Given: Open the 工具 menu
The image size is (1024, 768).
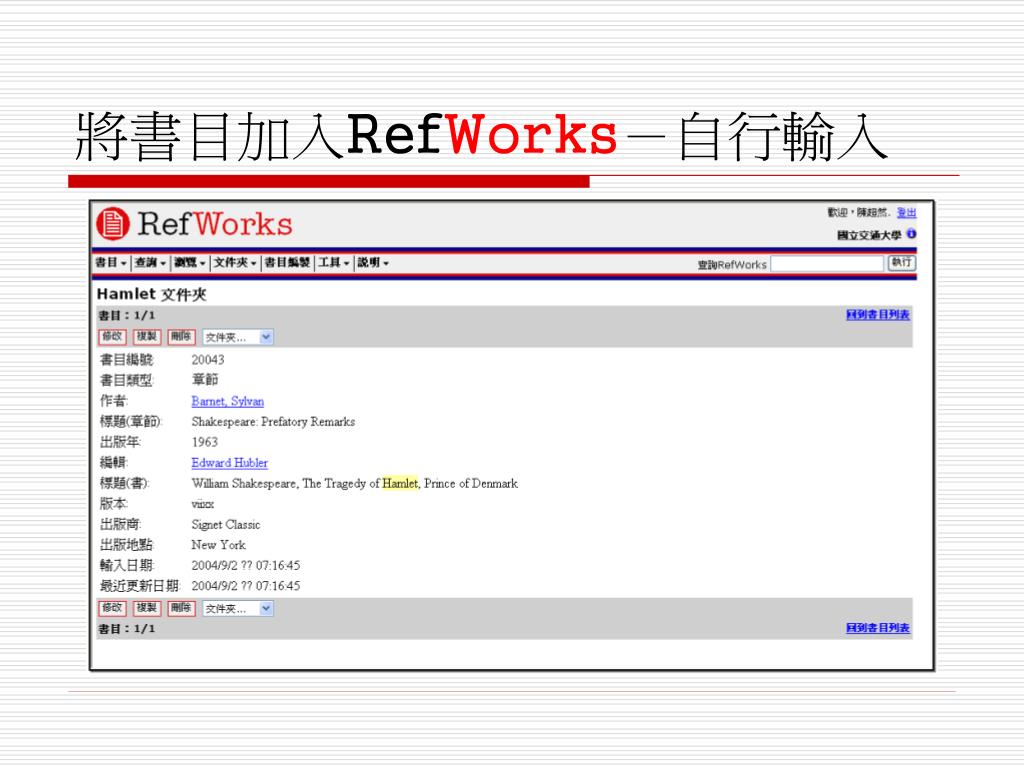Looking at the screenshot, I should coord(334,263).
